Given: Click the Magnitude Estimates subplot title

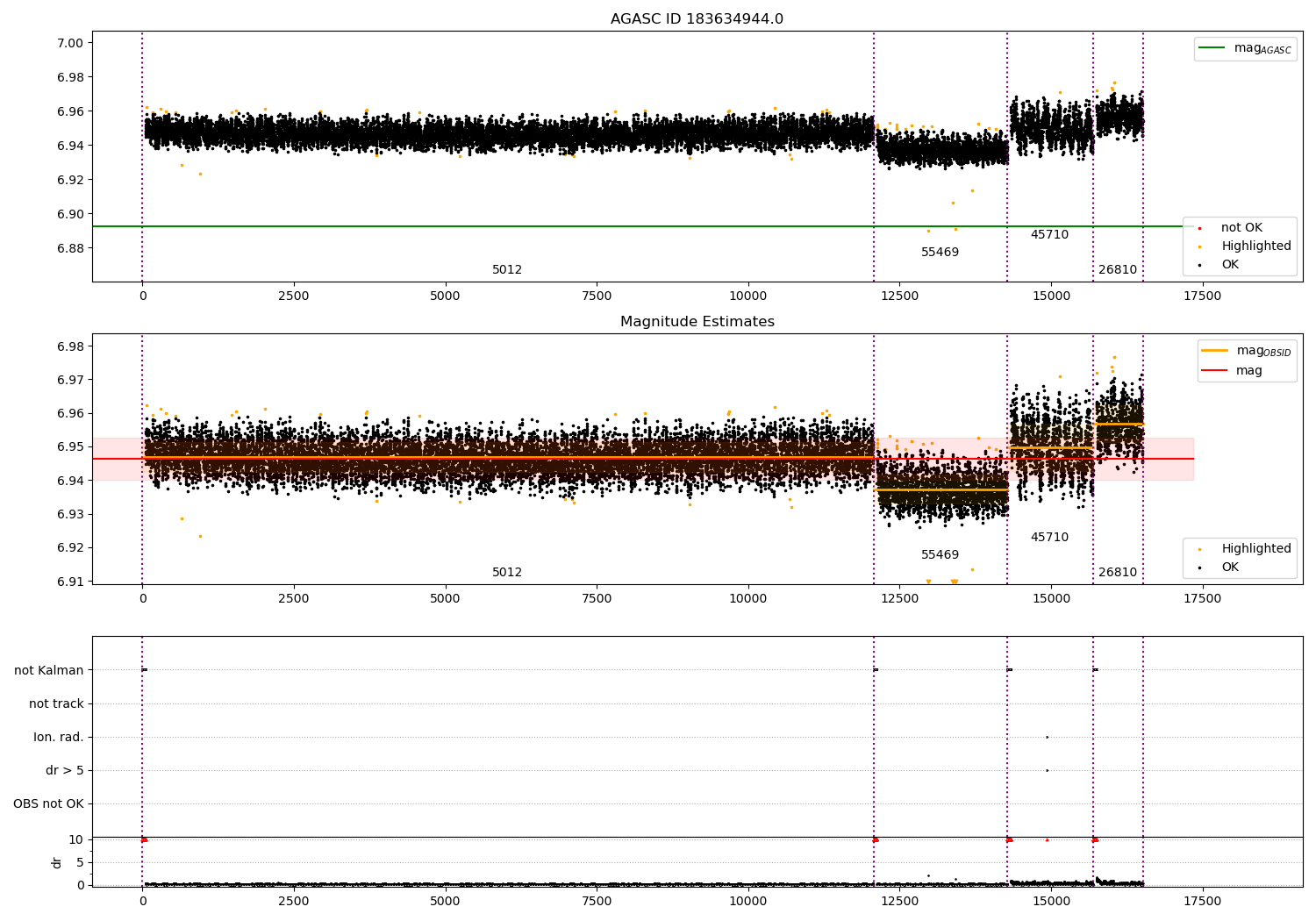Looking at the screenshot, I should click(697, 322).
